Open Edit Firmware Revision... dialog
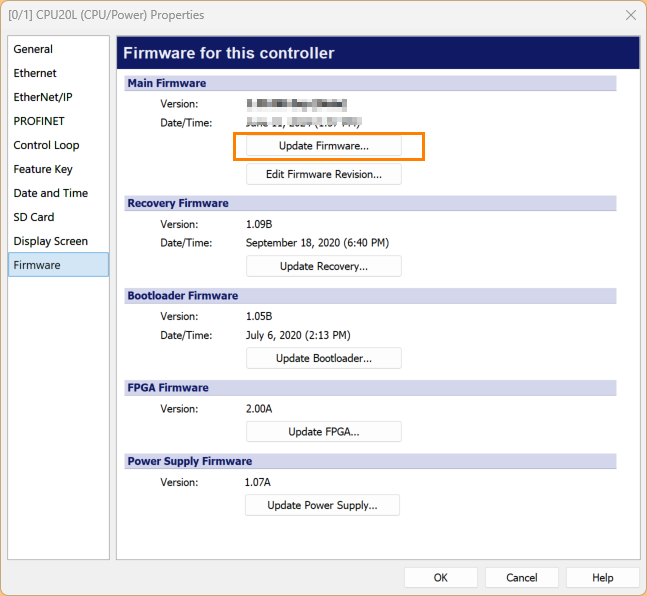This screenshot has width=647, height=596. point(323,174)
